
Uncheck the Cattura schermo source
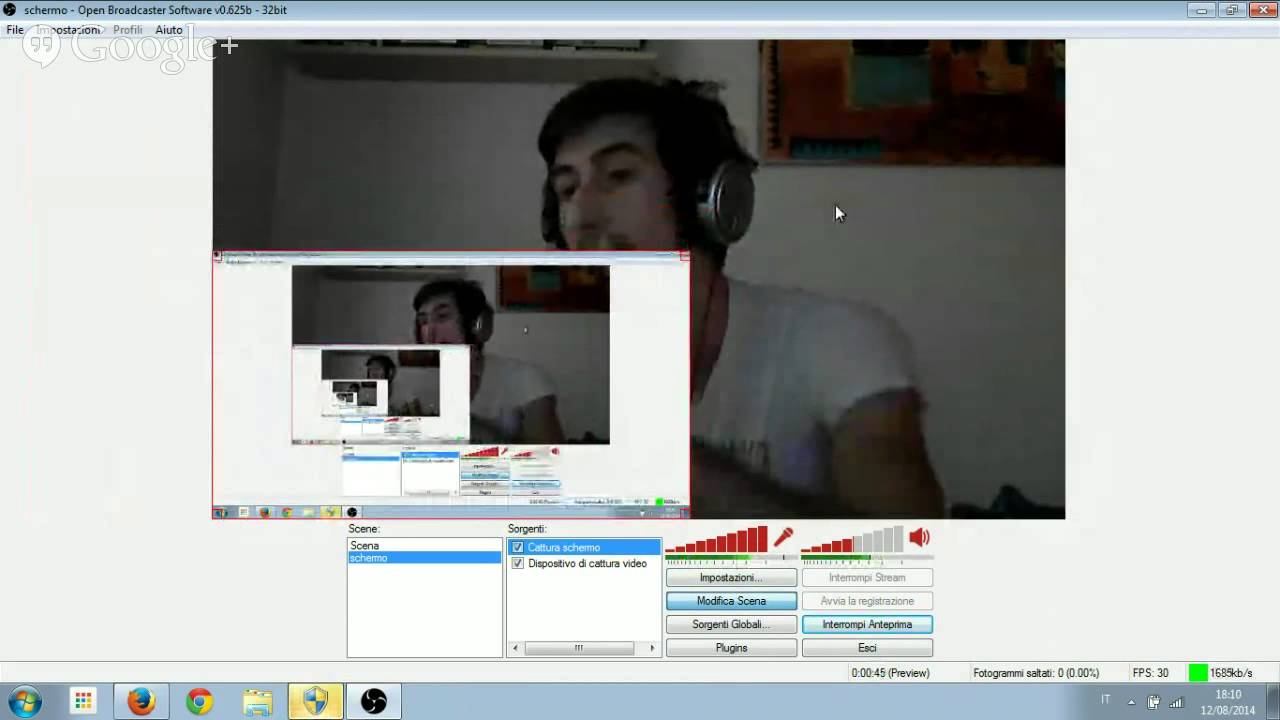tap(517, 547)
